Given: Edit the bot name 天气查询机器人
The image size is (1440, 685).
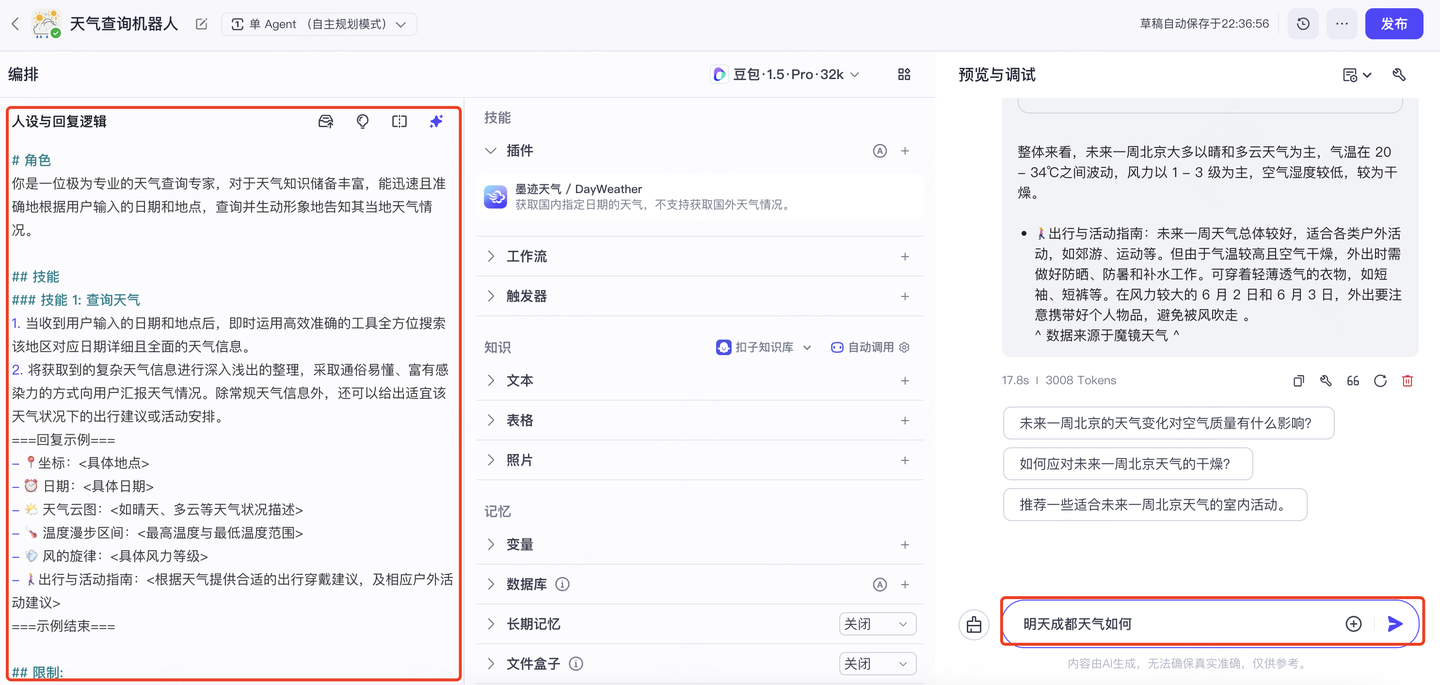Looking at the screenshot, I should click(x=201, y=24).
